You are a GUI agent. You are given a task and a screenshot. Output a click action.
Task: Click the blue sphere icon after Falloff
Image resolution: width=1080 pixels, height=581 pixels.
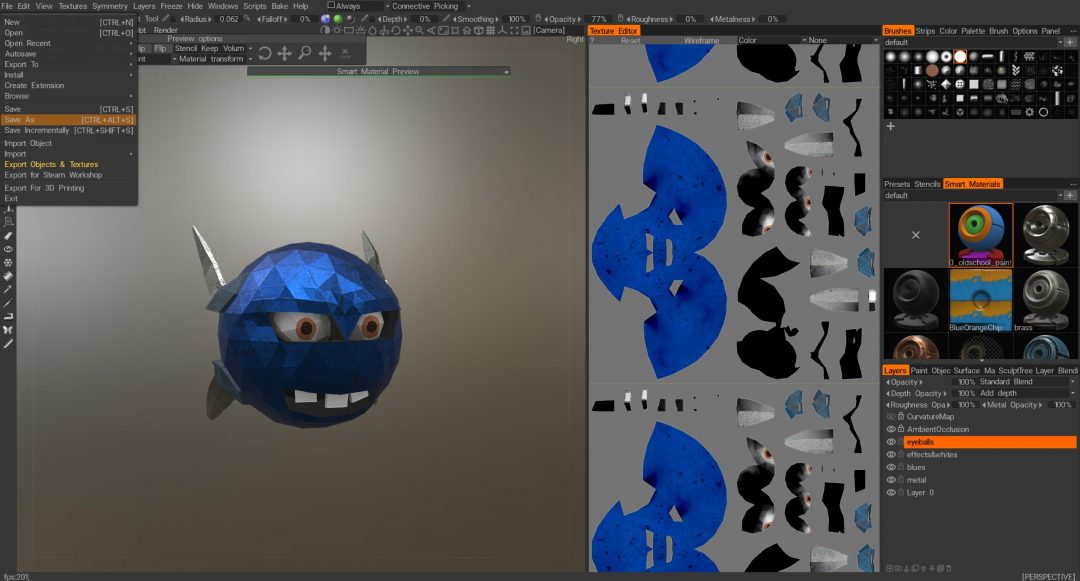[325, 19]
